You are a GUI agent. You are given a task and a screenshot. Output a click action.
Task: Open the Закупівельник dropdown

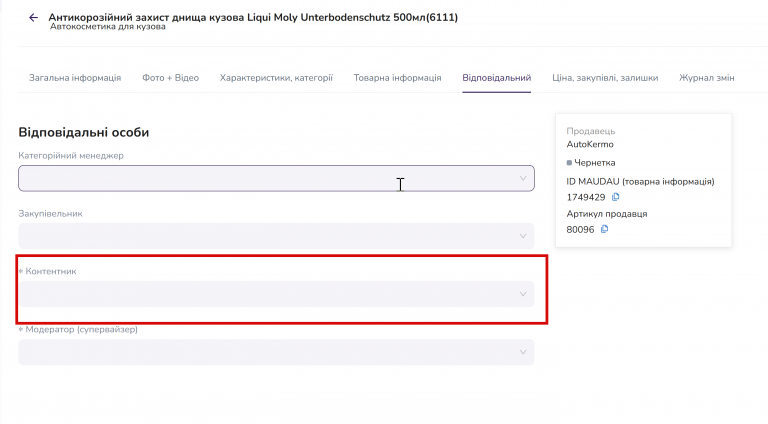coord(276,236)
